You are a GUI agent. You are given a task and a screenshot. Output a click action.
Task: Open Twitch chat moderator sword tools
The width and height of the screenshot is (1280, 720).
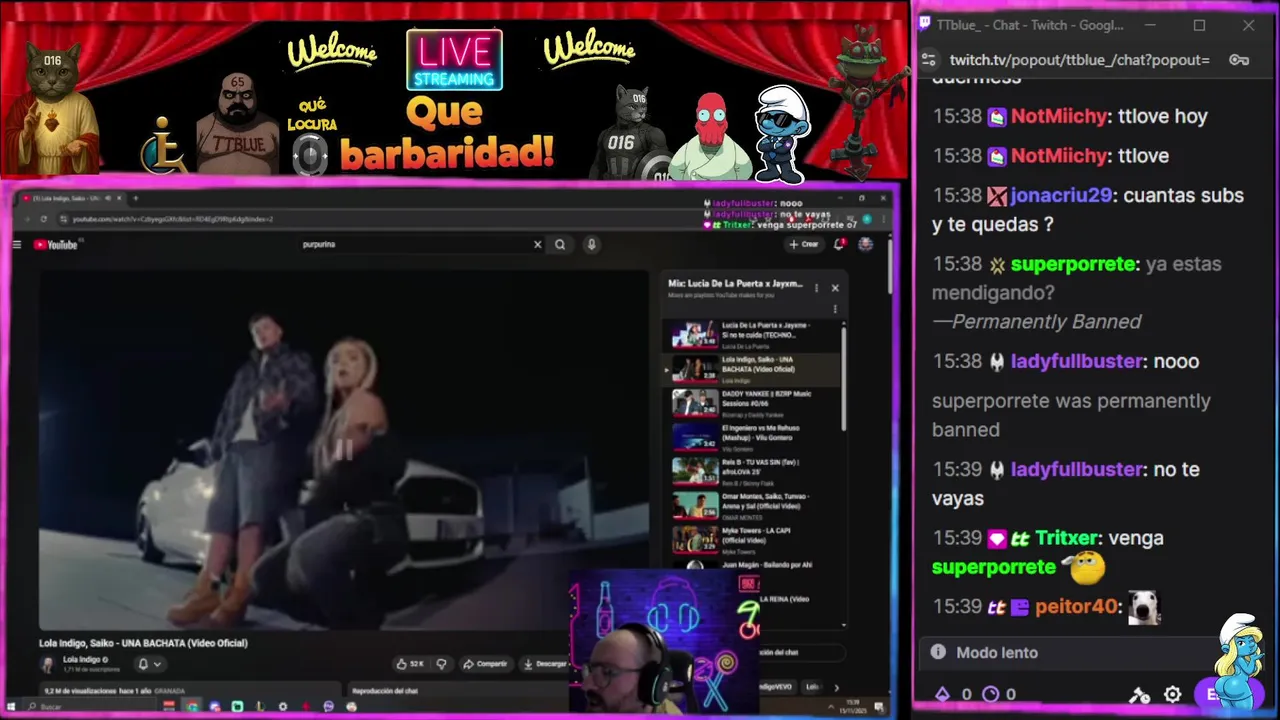[1140, 694]
